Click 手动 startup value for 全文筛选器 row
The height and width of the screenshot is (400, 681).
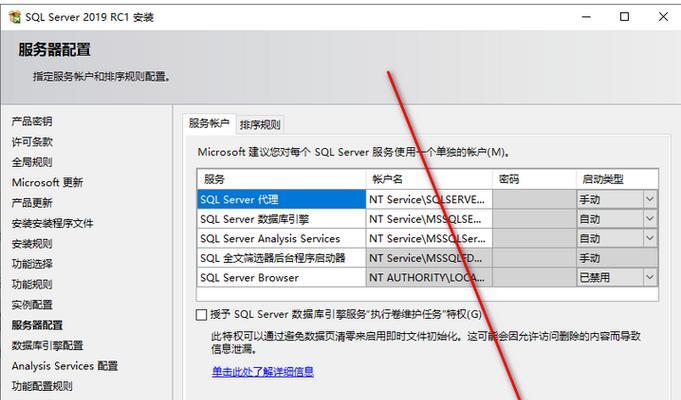tap(617, 258)
